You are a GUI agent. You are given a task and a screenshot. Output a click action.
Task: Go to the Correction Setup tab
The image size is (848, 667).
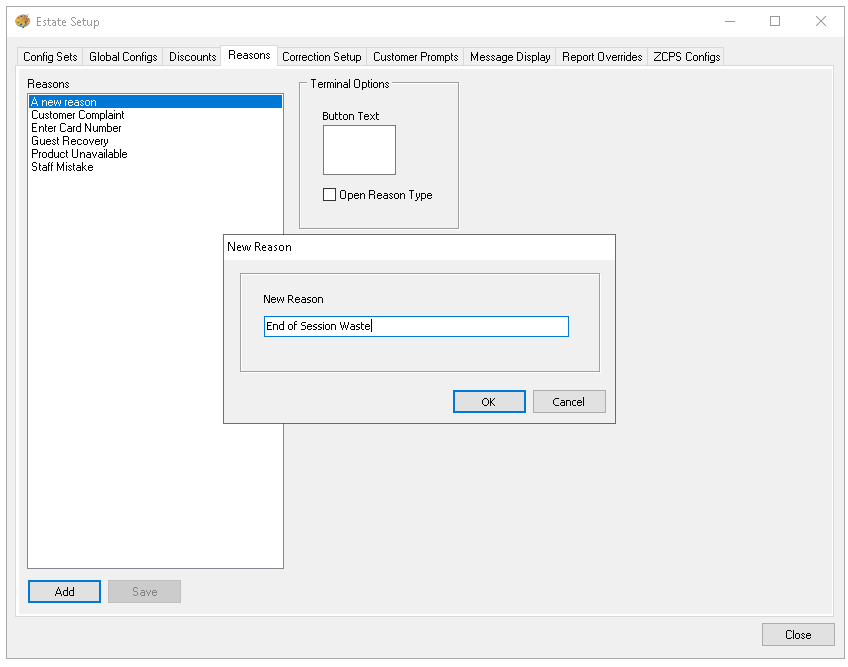[x=321, y=57]
